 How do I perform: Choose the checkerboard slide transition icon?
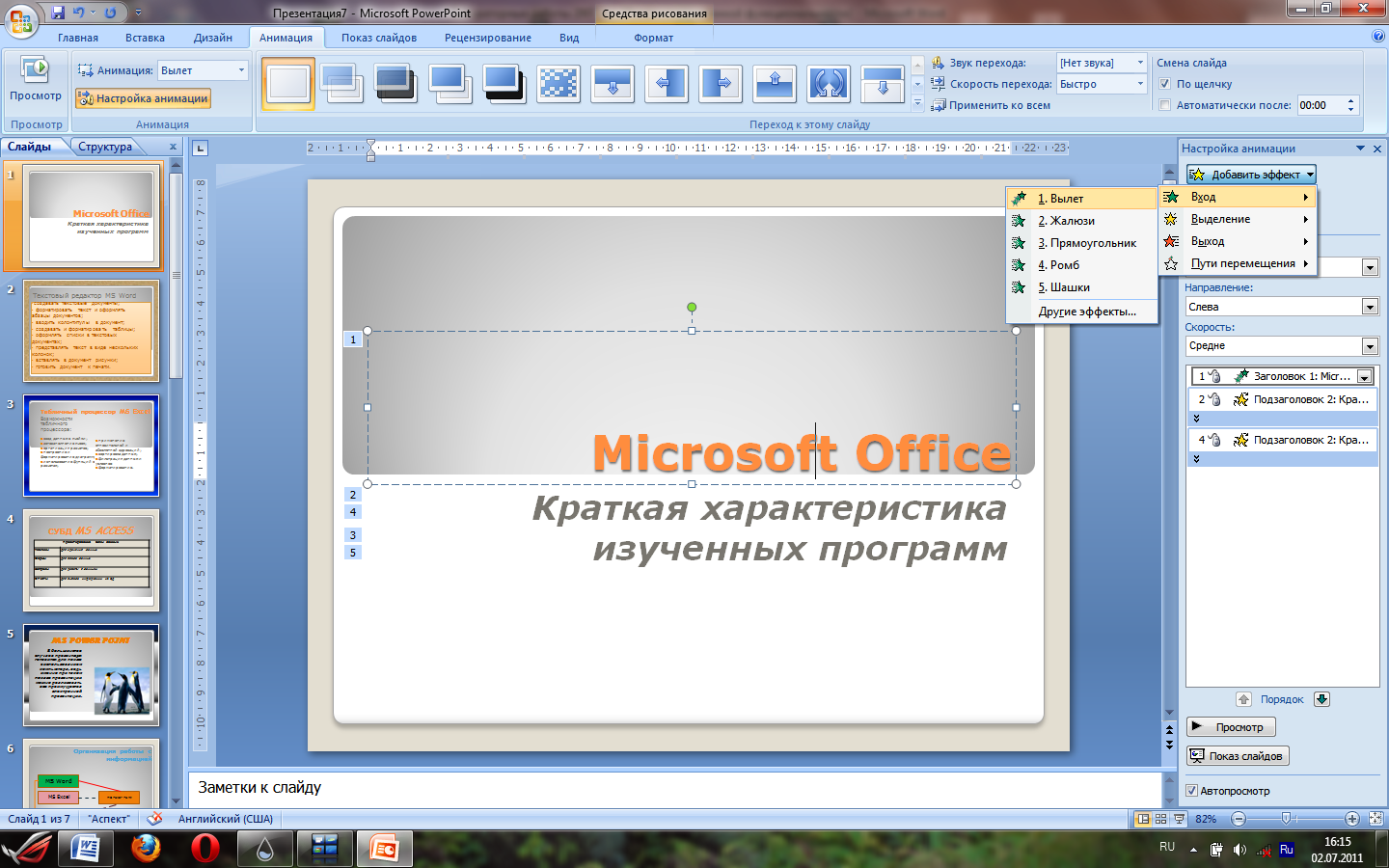(558, 84)
